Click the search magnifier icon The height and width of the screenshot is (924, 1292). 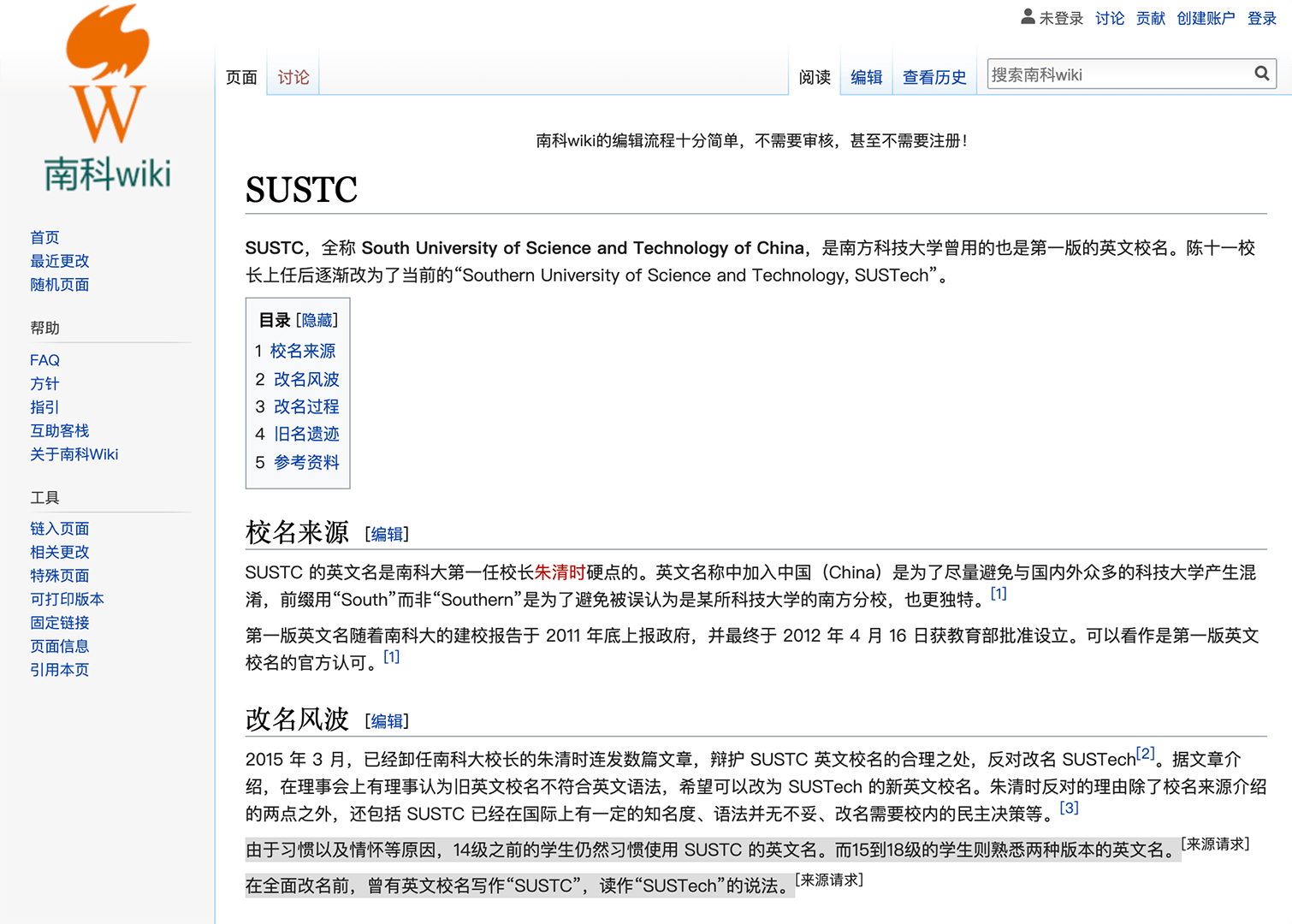pyautogui.click(x=1262, y=74)
